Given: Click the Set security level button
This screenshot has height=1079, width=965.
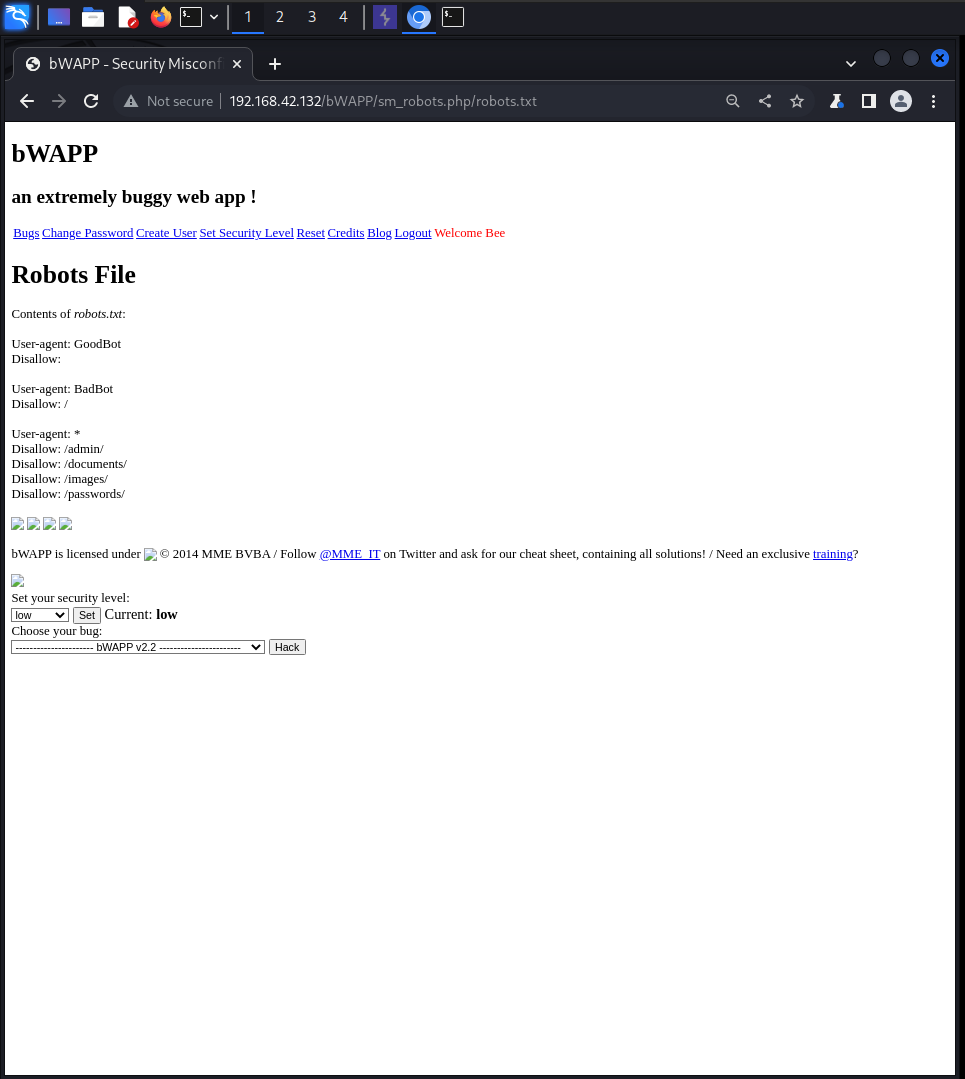Looking at the screenshot, I should click(87, 615).
